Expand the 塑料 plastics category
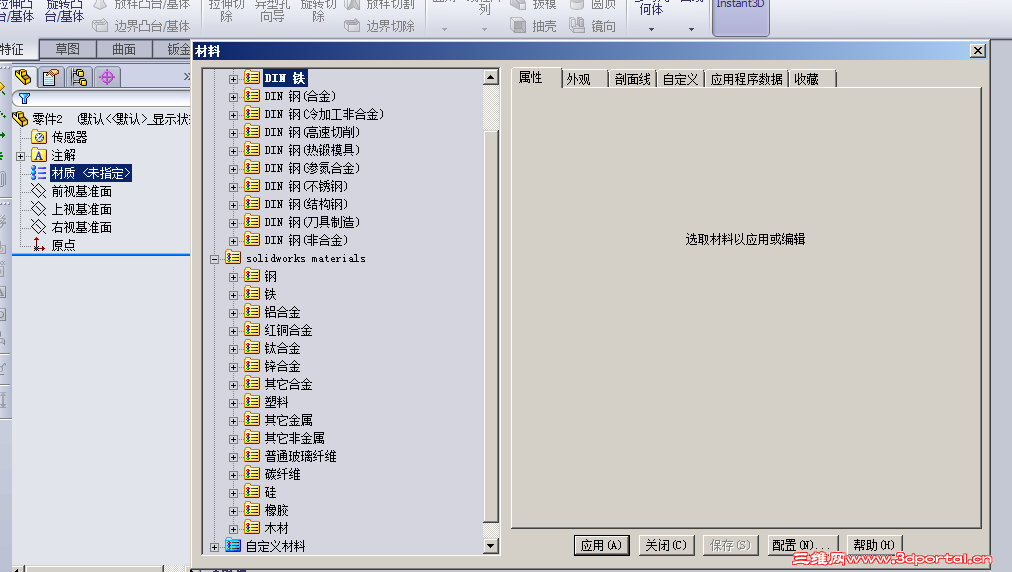The height and width of the screenshot is (572, 1012). (x=234, y=403)
